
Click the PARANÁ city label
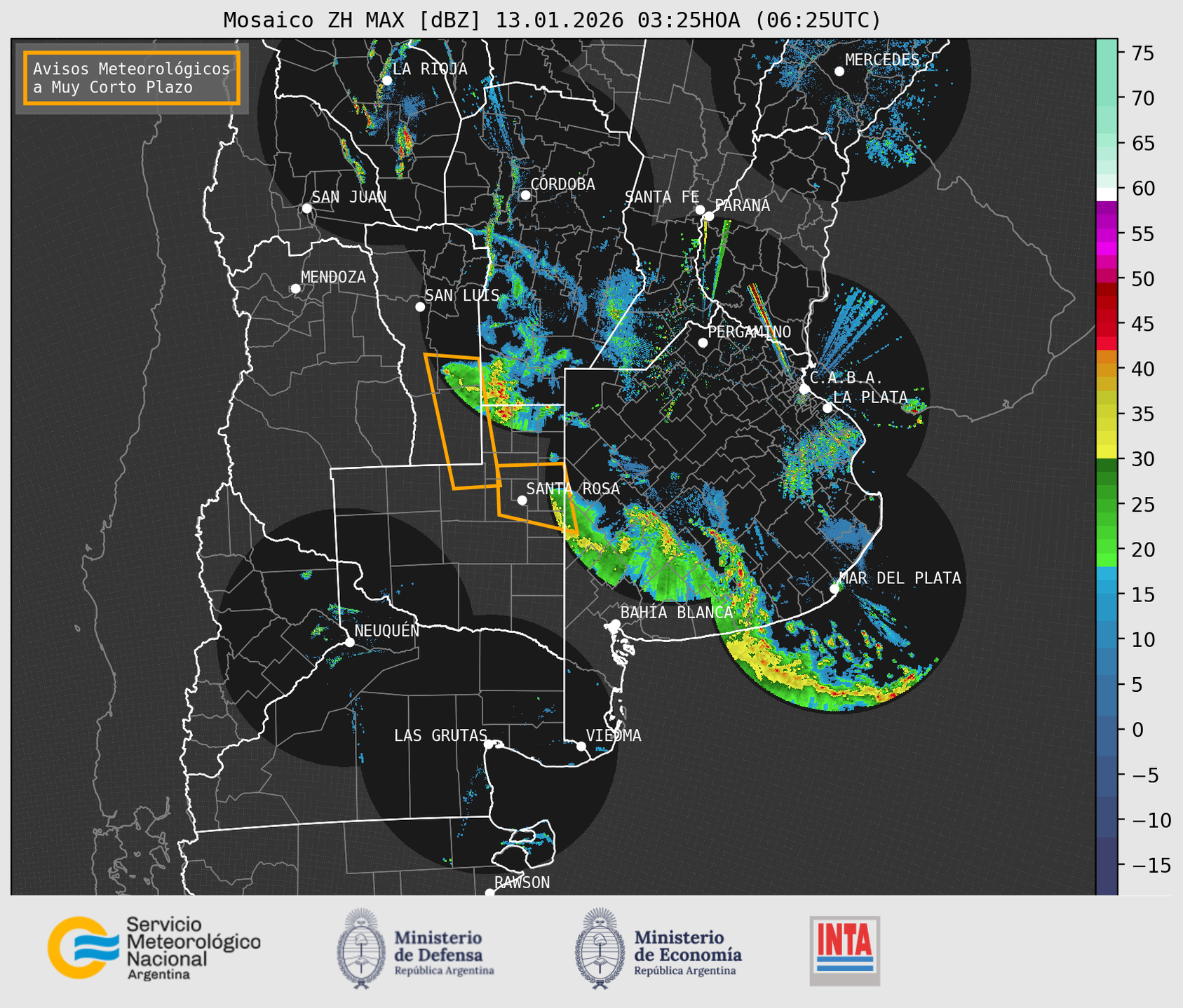click(742, 205)
